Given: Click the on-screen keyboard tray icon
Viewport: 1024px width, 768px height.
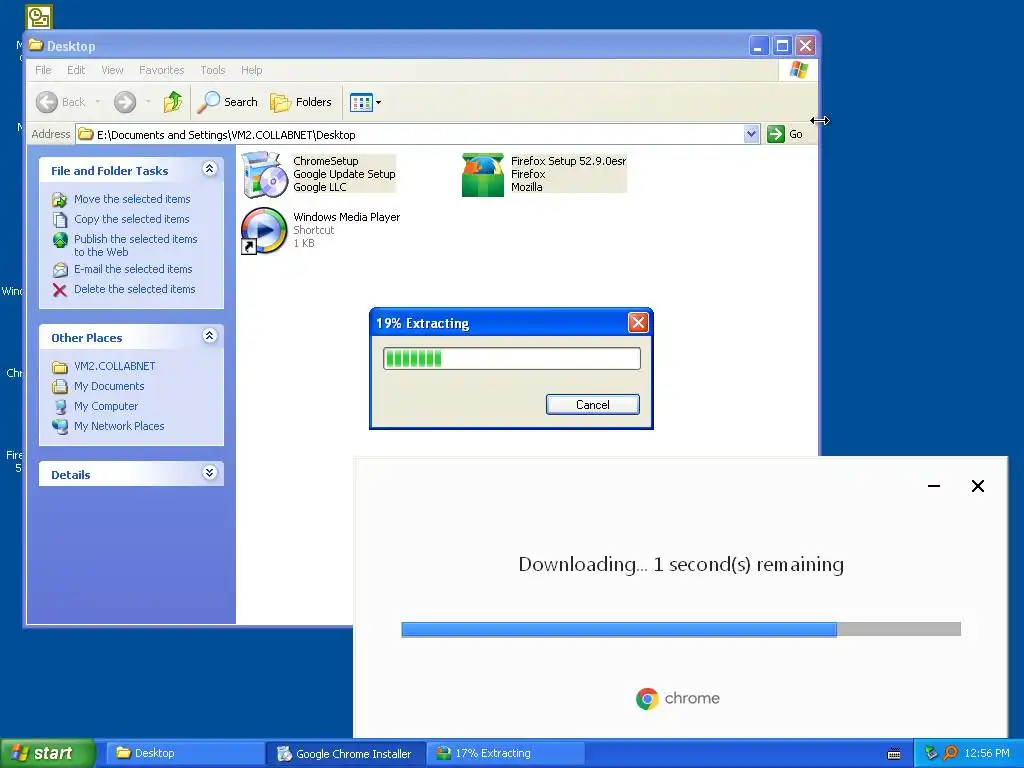Looking at the screenshot, I should point(894,754).
